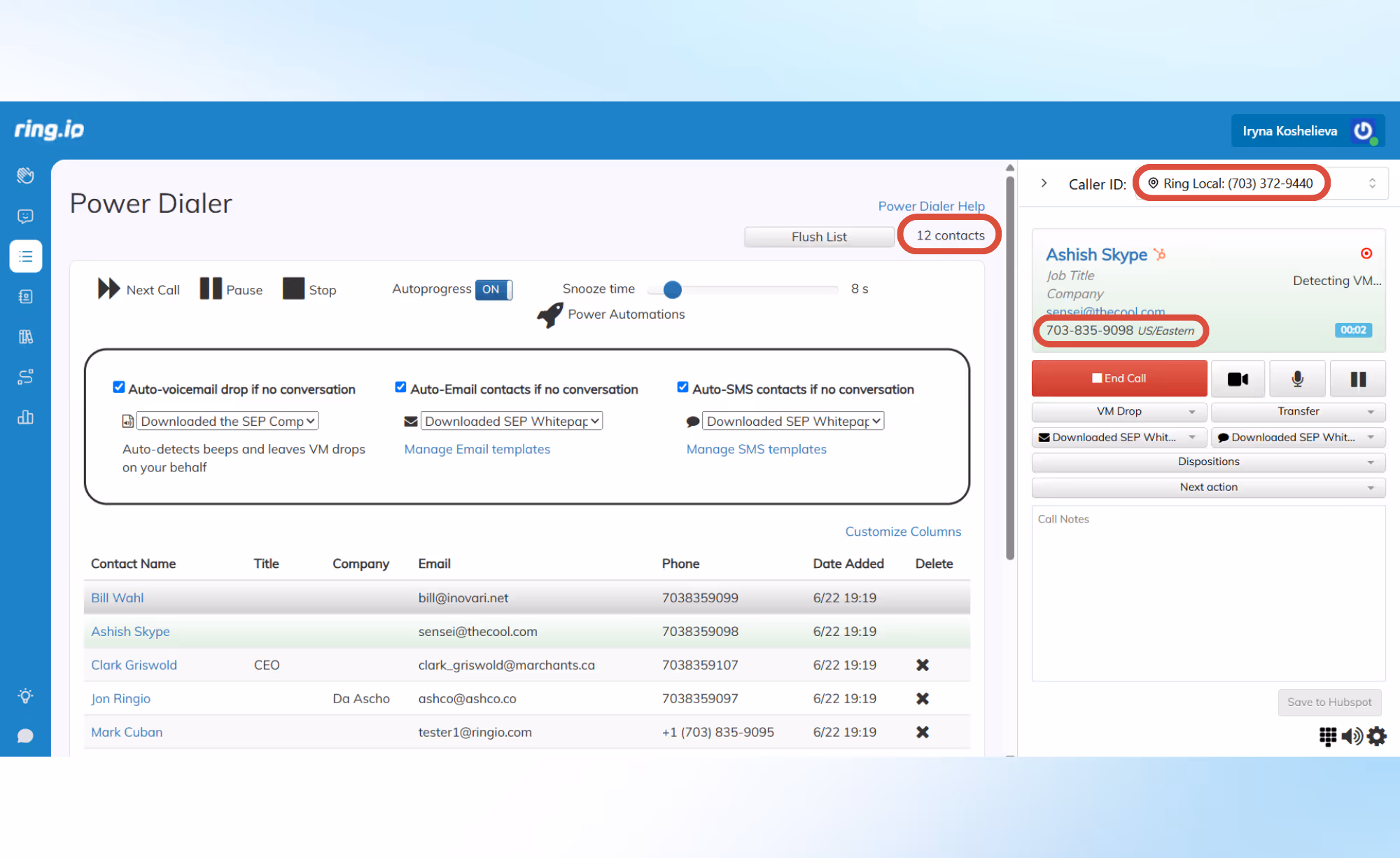Click the 12 contacts counter
This screenshot has height=858, width=1400.
[x=950, y=235]
